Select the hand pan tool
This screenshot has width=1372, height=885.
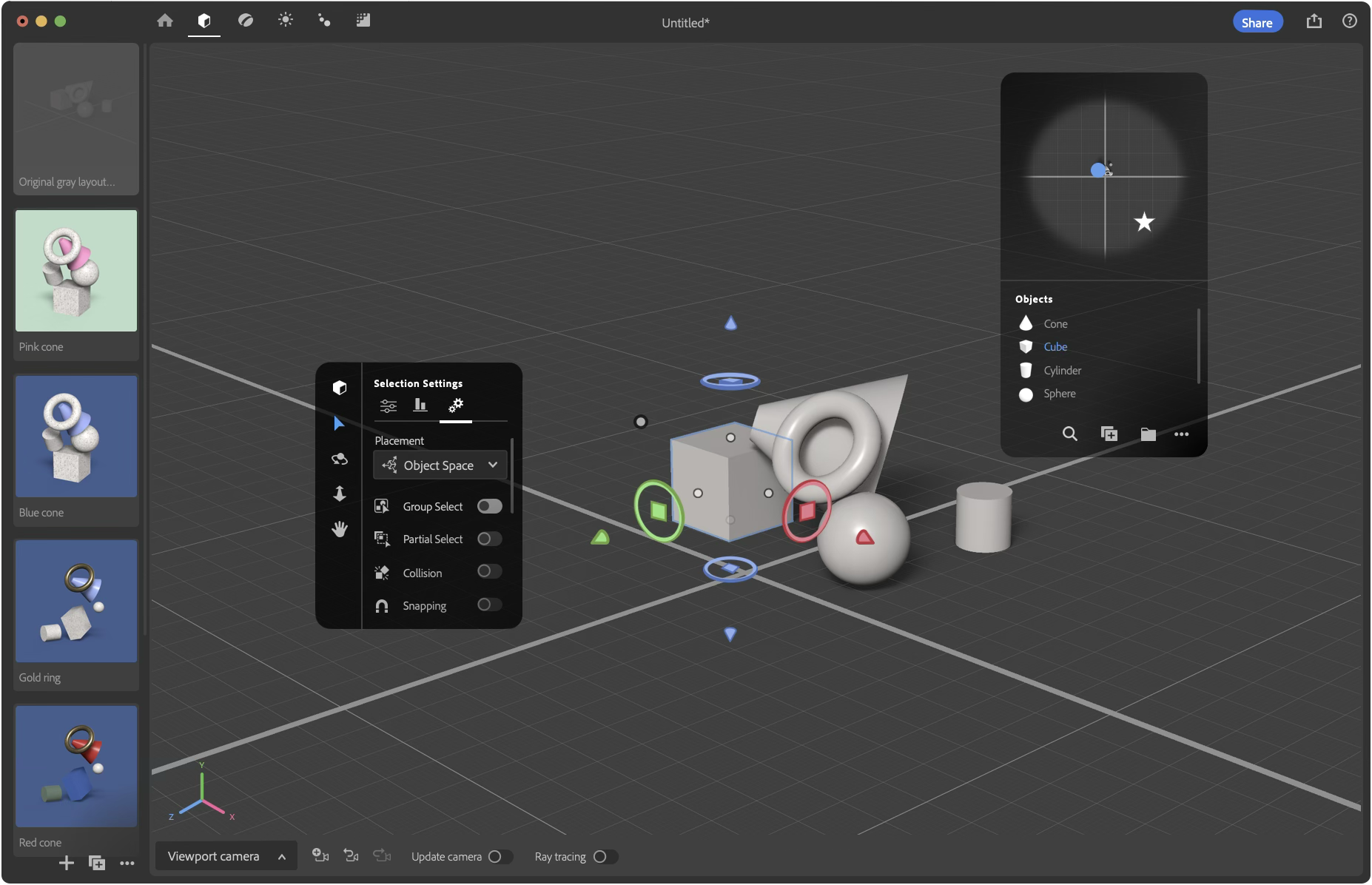[340, 529]
